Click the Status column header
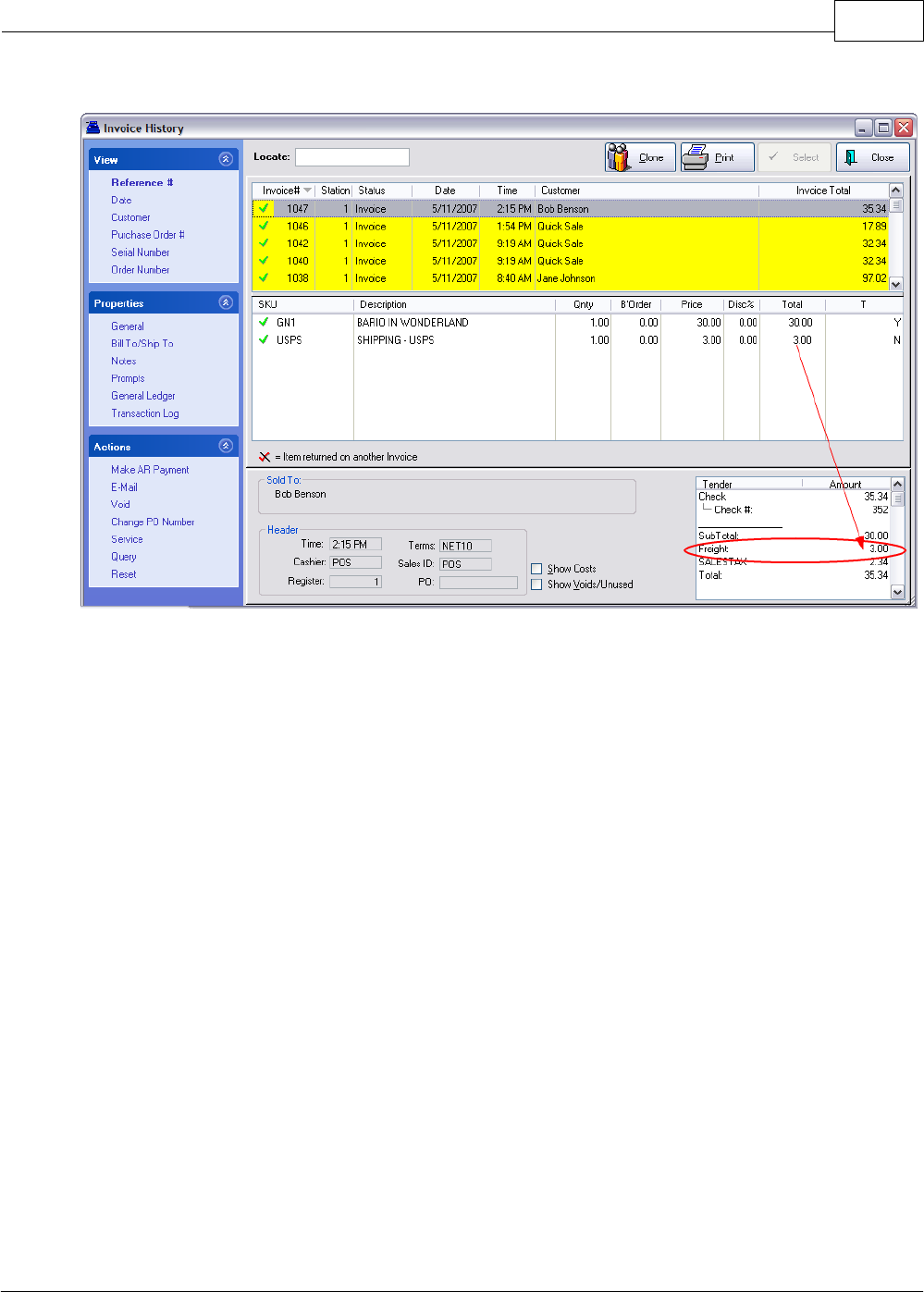The height and width of the screenshot is (1292, 924). pyautogui.click(x=382, y=191)
